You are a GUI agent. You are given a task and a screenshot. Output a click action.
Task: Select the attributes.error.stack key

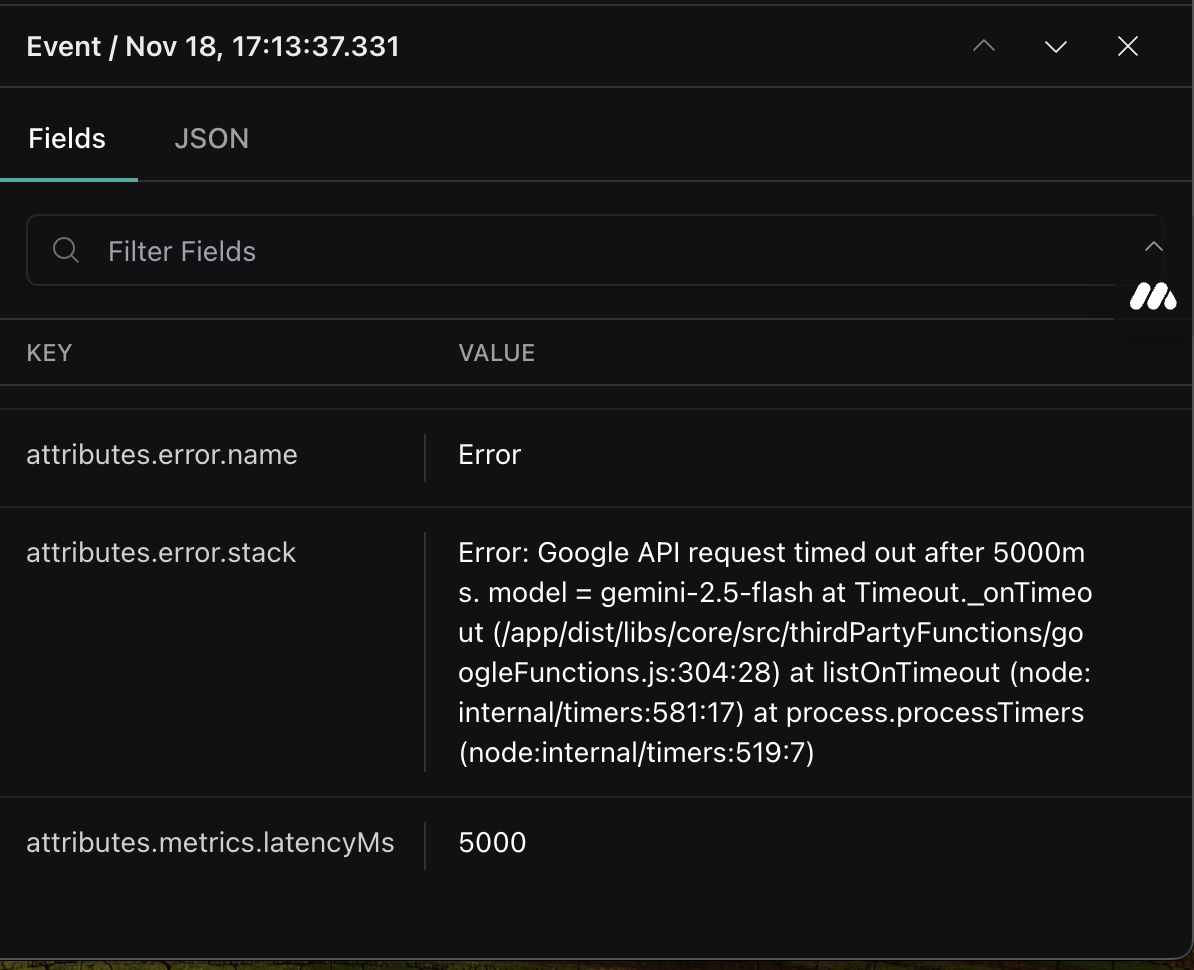point(161,553)
